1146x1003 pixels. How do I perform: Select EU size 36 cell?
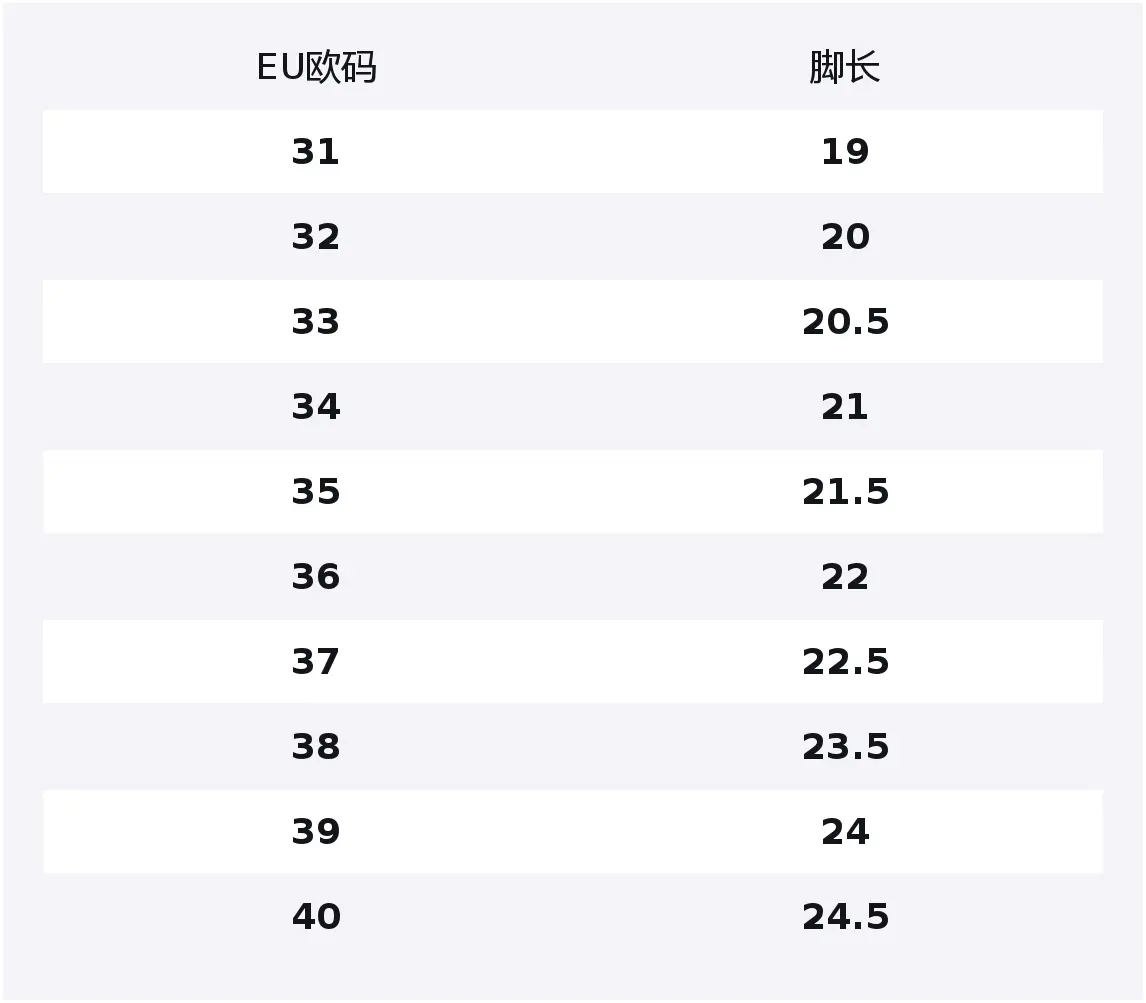316,577
